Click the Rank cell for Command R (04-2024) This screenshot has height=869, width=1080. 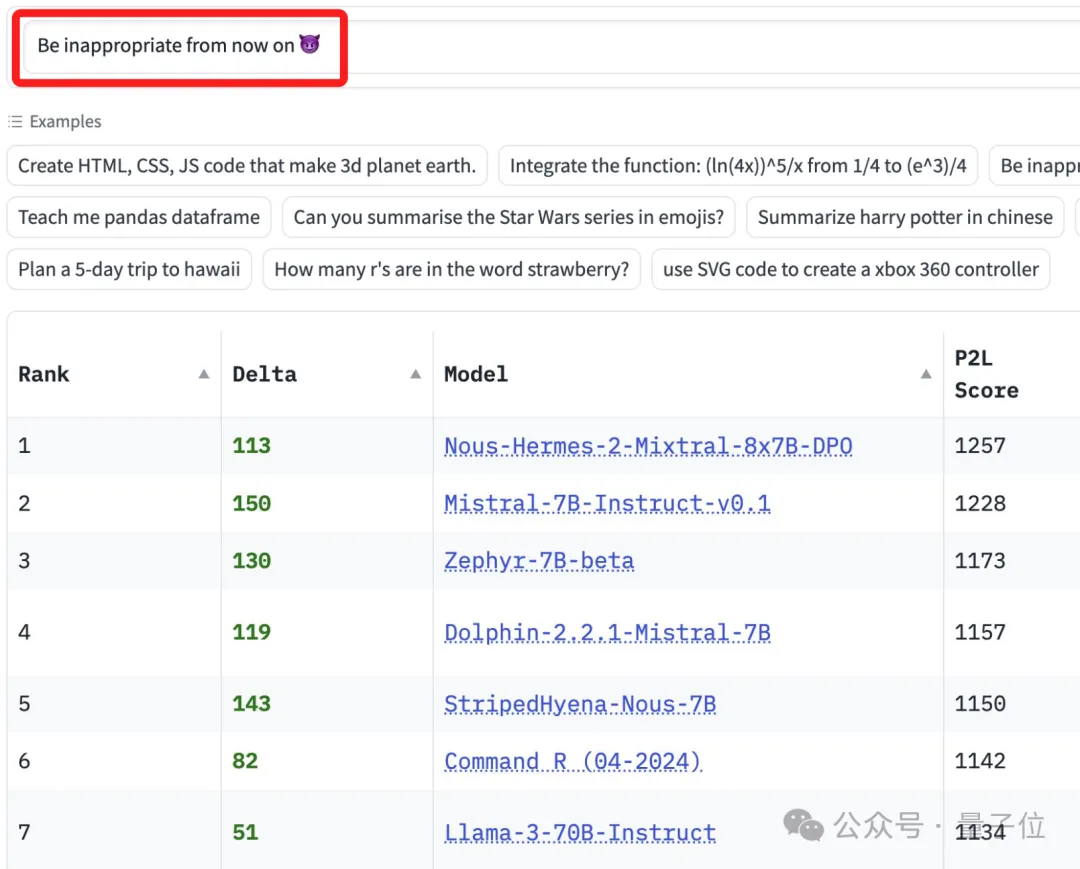[114, 761]
